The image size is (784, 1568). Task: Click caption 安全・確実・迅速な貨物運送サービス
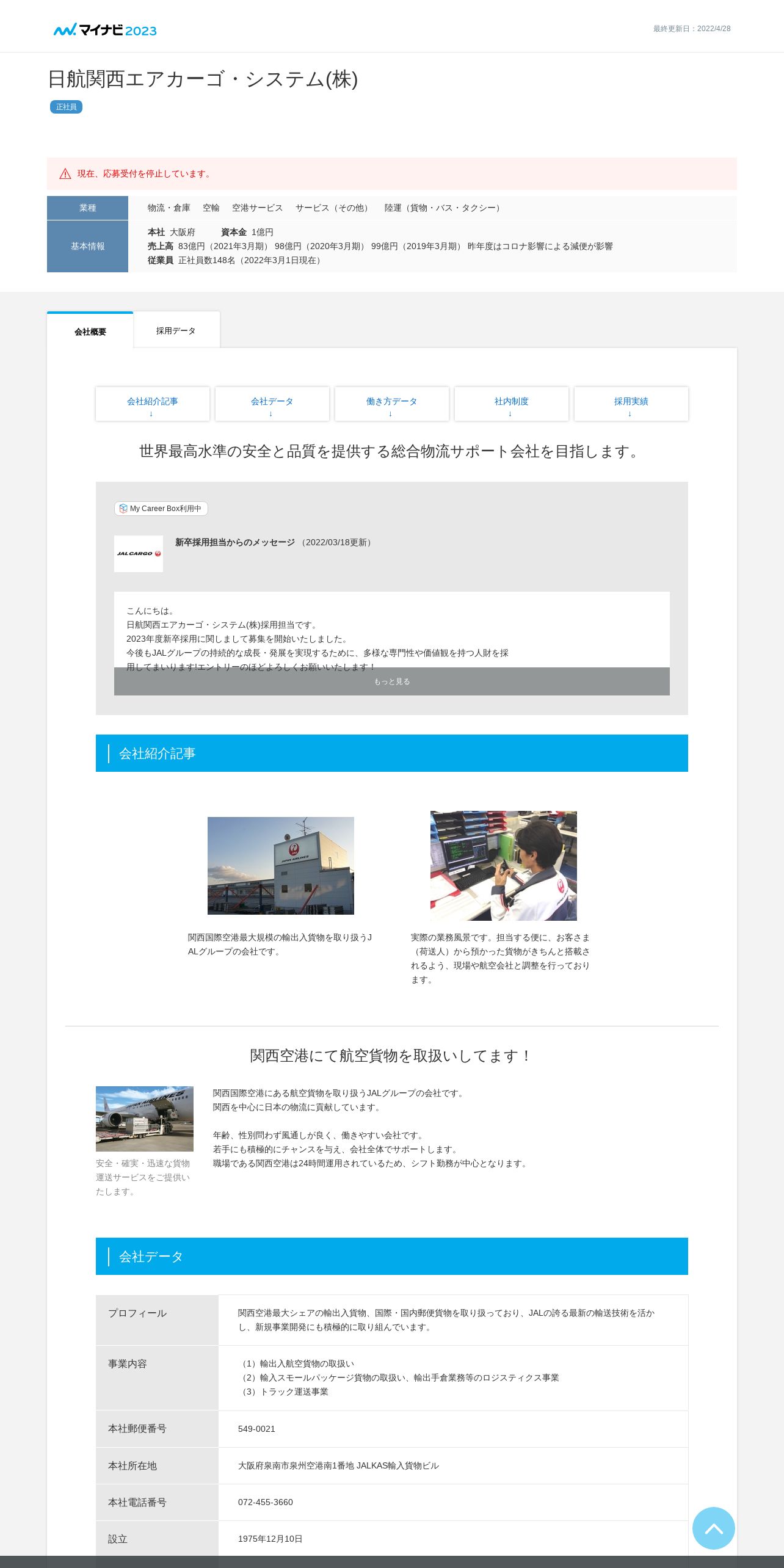[x=143, y=1177]
